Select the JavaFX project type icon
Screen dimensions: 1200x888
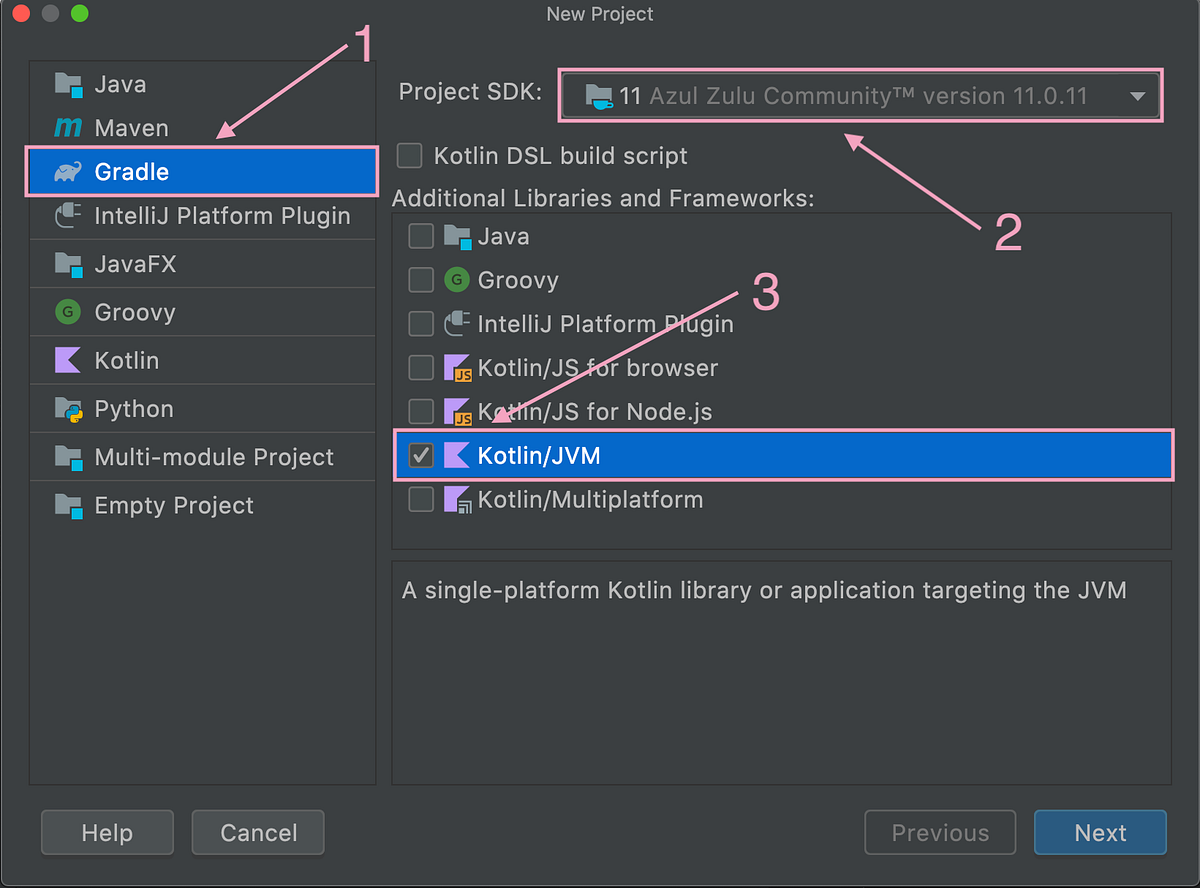tap(67, 264)
